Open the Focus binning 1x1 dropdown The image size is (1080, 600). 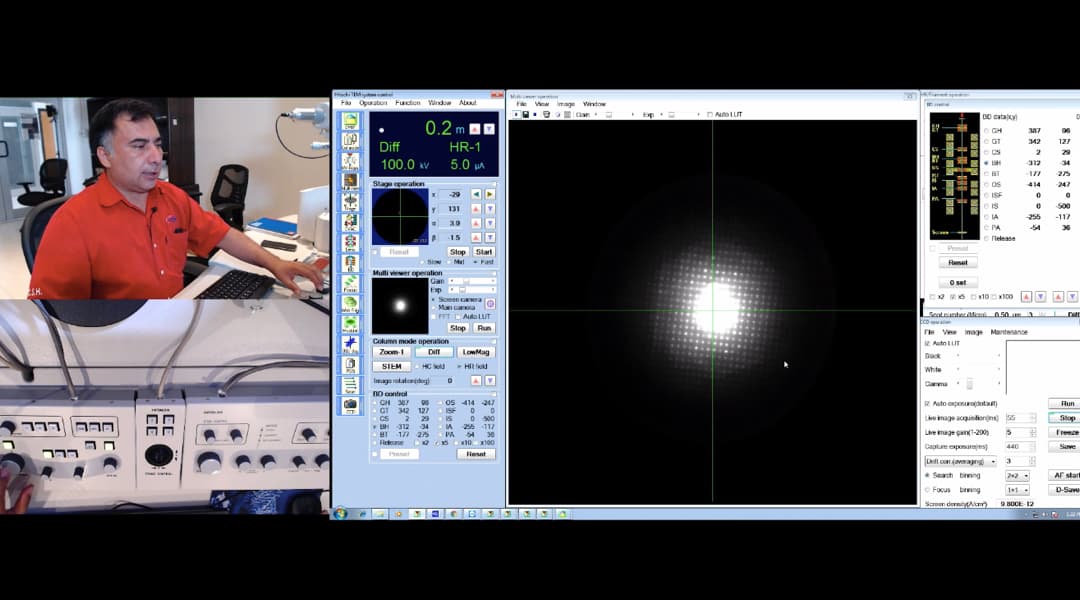pos(1017,490)
